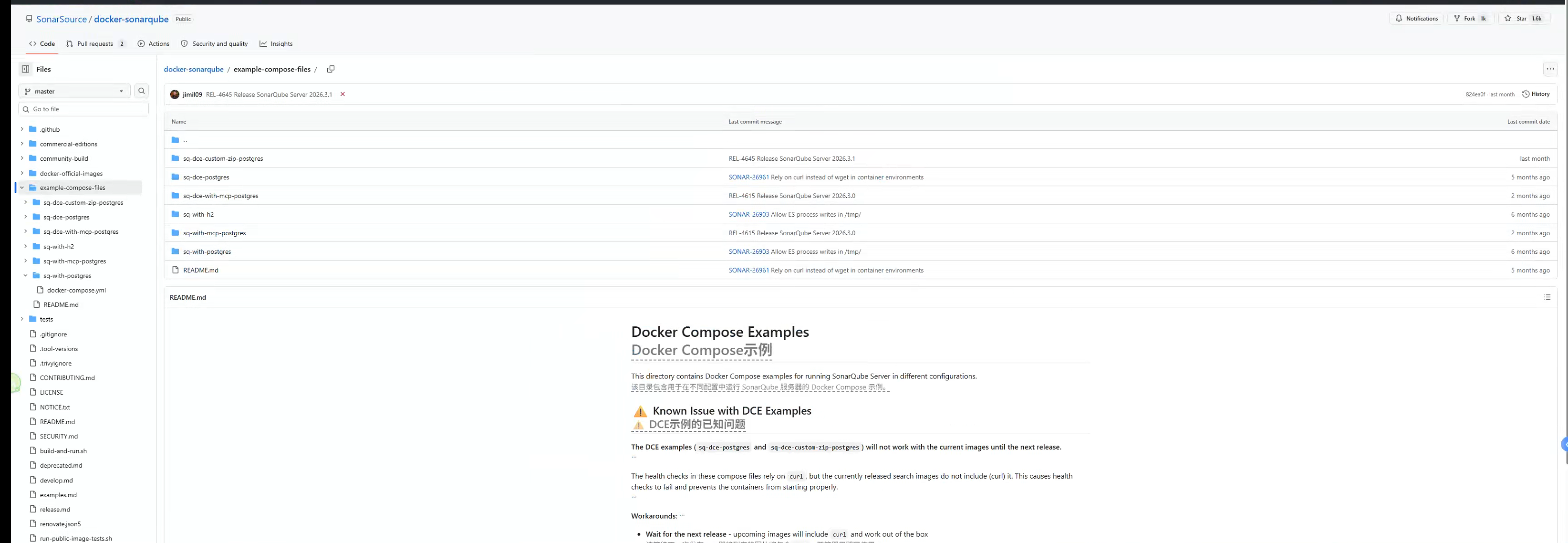Open CONTRIBUTING.md in file tree

[67, 377]
